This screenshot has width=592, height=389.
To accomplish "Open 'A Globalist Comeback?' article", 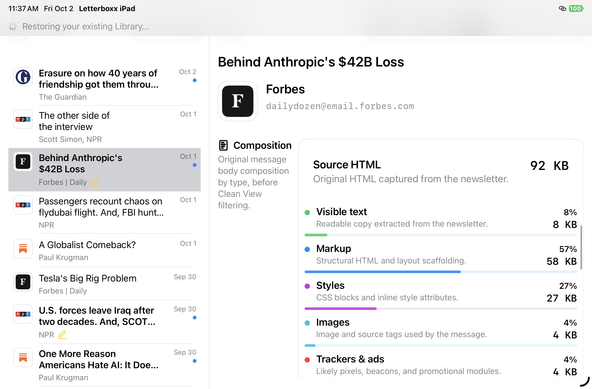I will (105, 250).
